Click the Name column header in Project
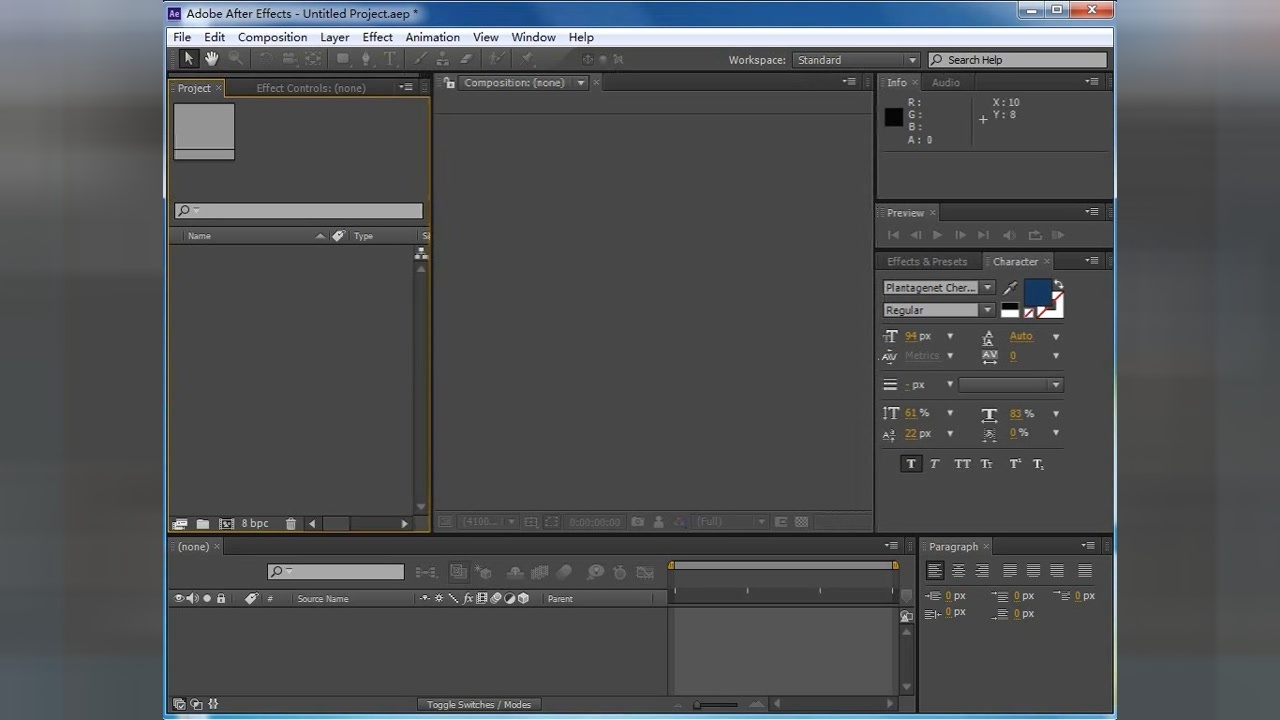The width and height of the screenshot is (1280, 720). pyautogui.click(x=199, y=236)
